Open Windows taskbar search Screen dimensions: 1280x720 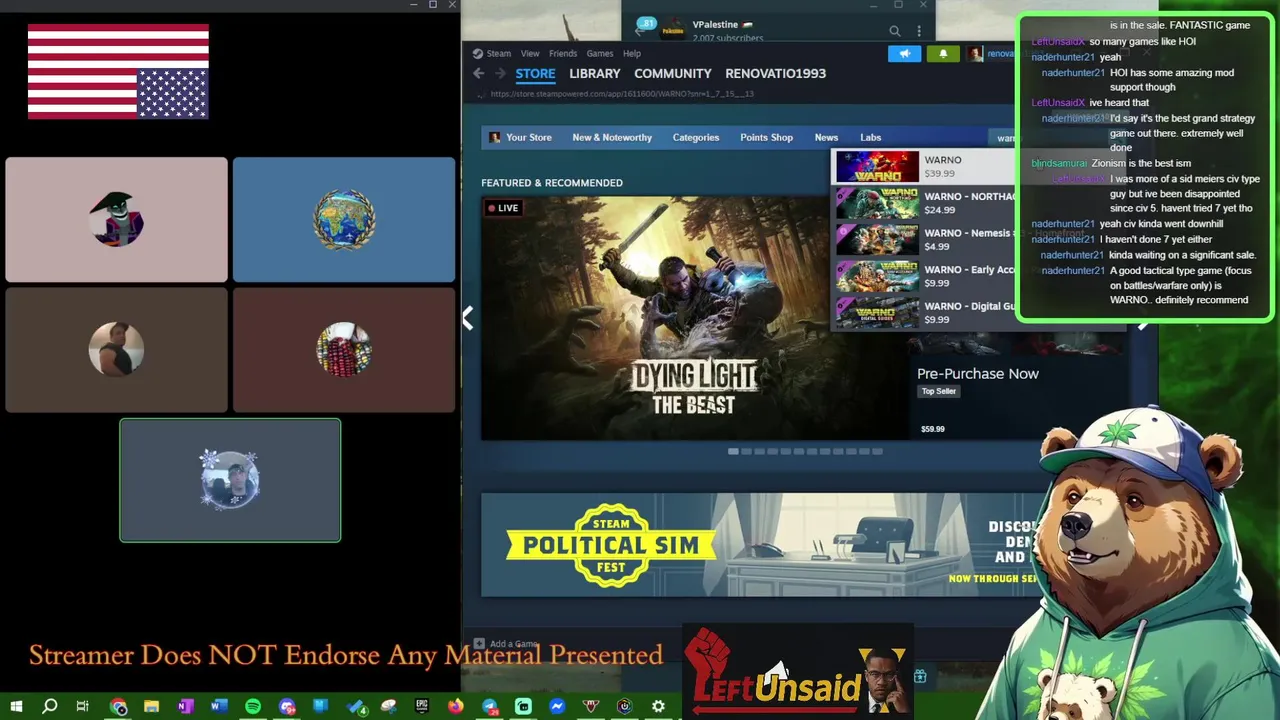tap(50, 706)
